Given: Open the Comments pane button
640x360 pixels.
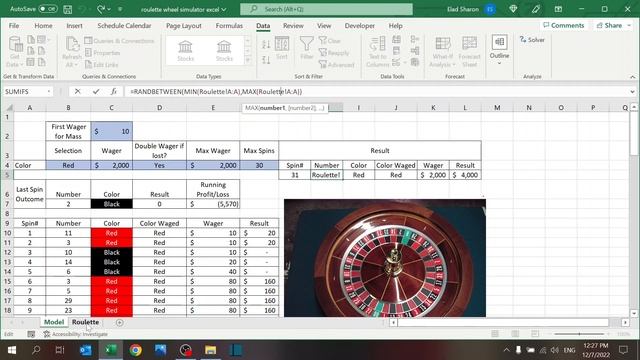Looking at the screenshot, I should pos(564,25).
